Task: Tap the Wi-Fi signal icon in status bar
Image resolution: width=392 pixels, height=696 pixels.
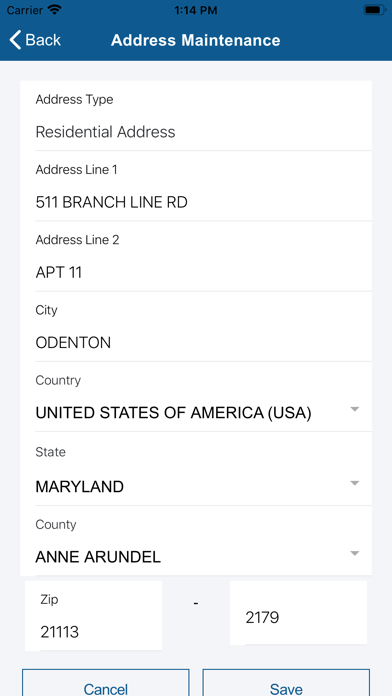Action: [55, 10]
